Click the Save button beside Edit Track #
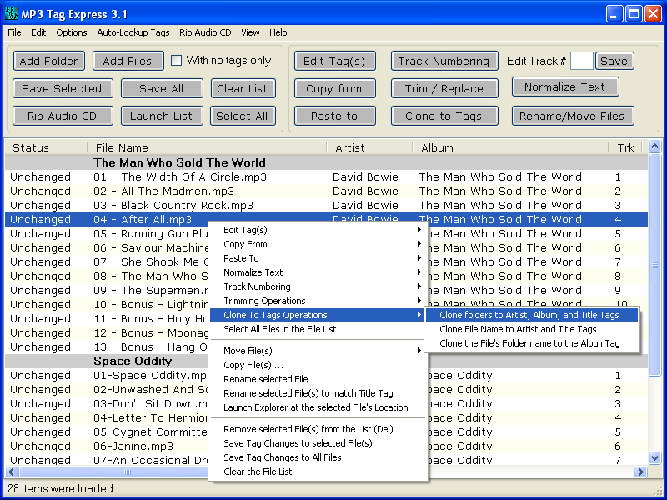667x500 pixels. pyautogui.click(x=614, y=61)
